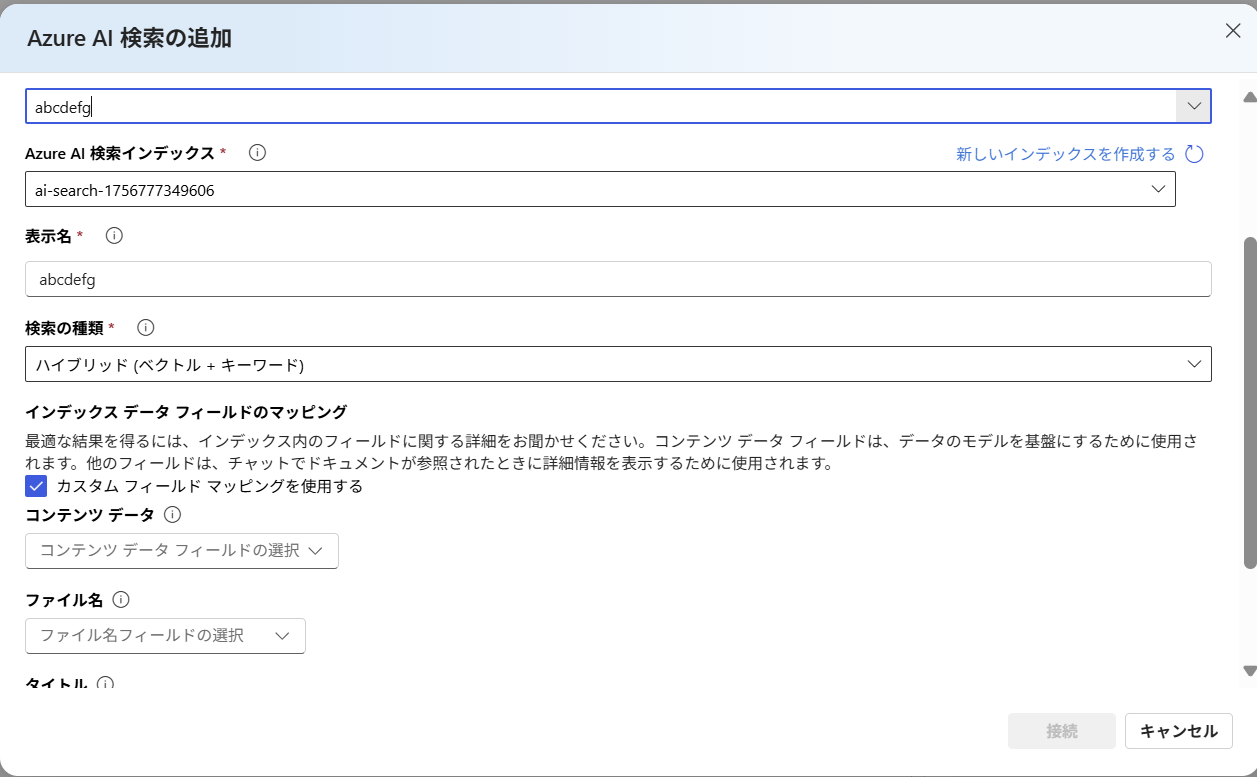
Task: Open the abcdefg service combo box arrow
Action: (1193, 106)
